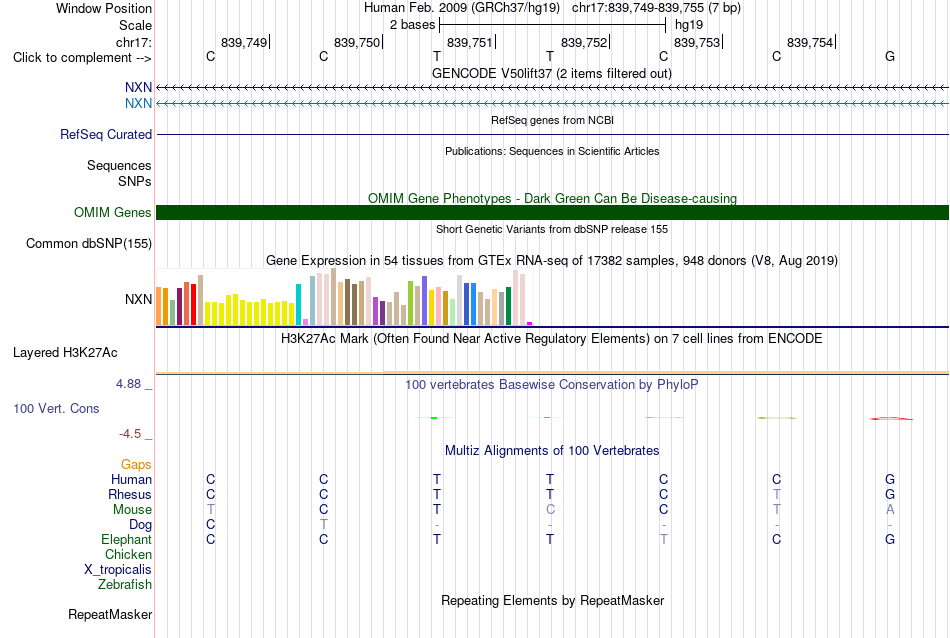Click the header coordinates chr17:839,749-839,755 (7 bp)
This screenshot has width=950, height=638.
click(x=656, y=8)
